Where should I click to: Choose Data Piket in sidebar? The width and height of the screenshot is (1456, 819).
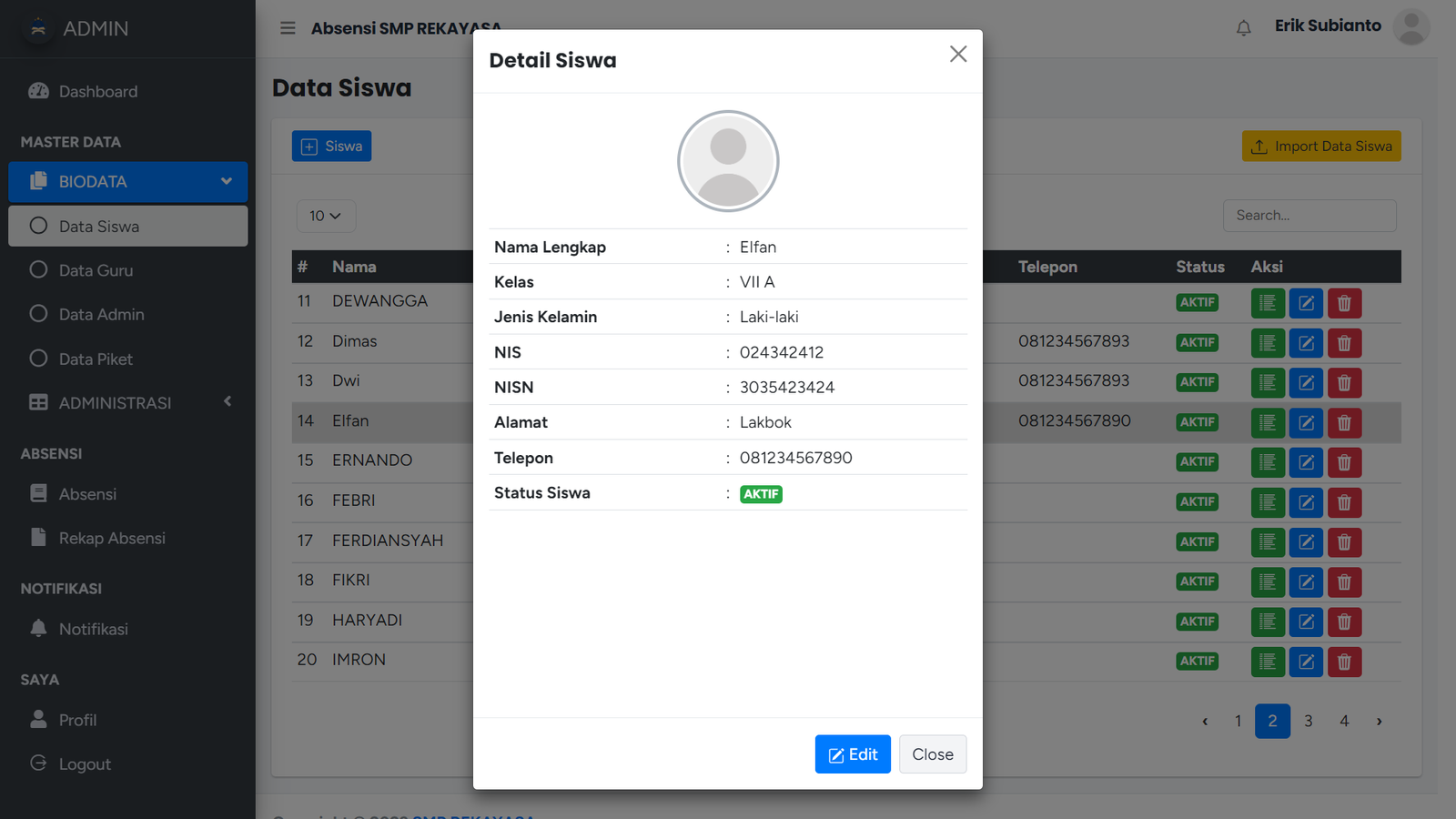(x=96, y=359)
